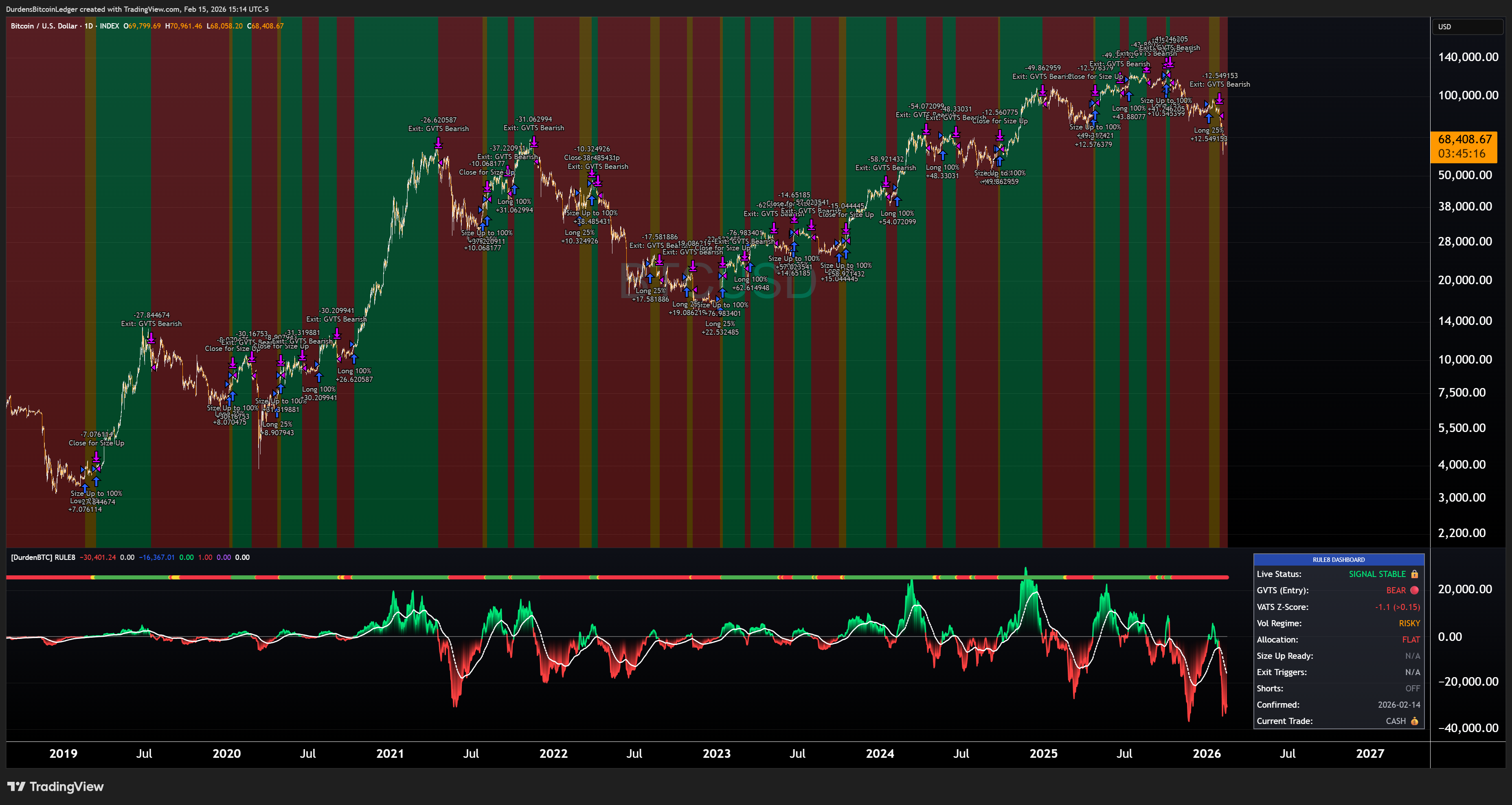Click the red circle next to BEAR

pos(1415,590)
